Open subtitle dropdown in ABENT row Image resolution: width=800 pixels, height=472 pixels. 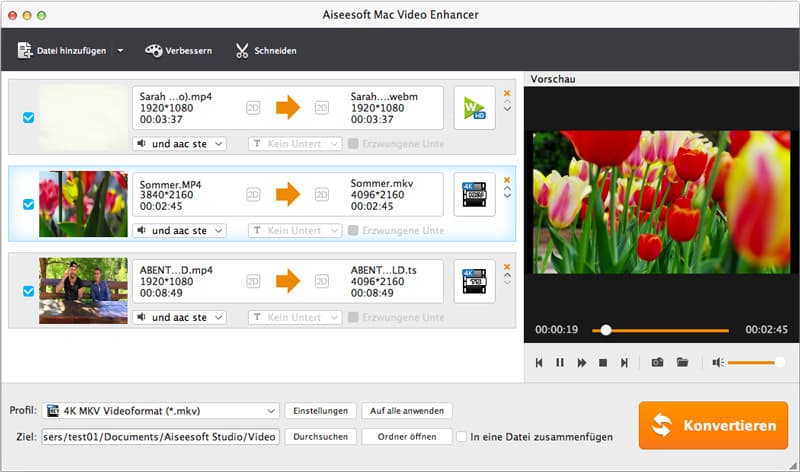coord(295,317)
